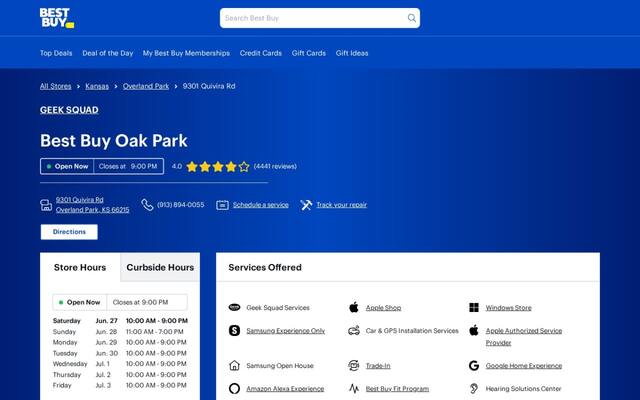Click the Geek Squad Services icon
The width and height of the screenshot is (640, 400).
(234, 307)
